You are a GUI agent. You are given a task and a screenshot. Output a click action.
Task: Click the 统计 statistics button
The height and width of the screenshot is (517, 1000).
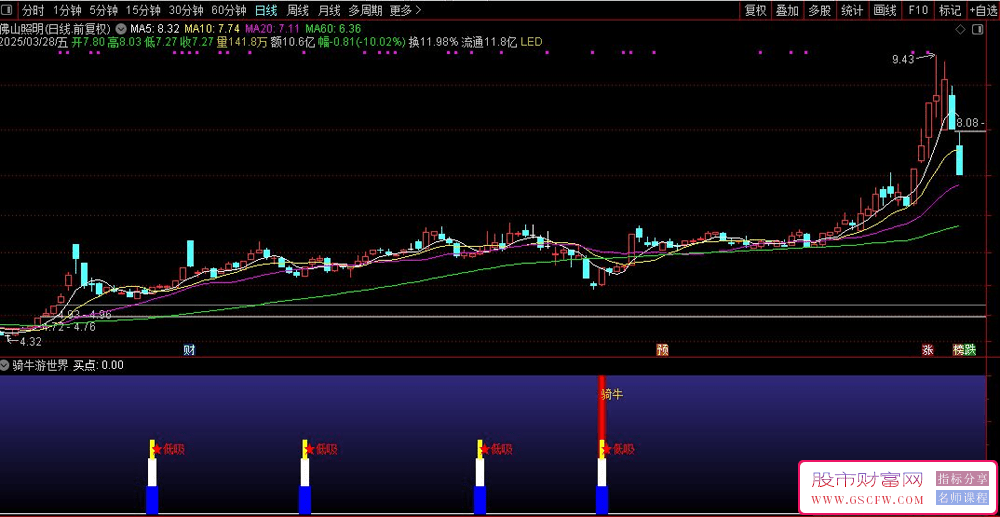pos(852,10)
